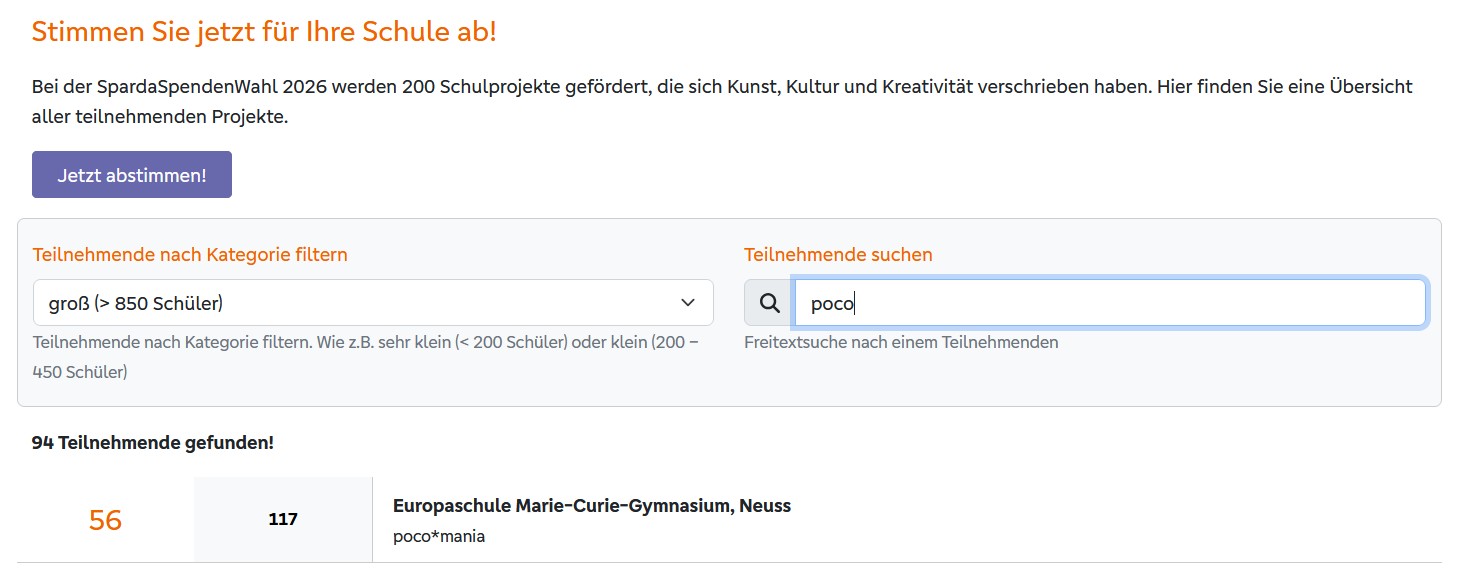Click the heading 'Stimmen Sie jetzt für Ihre Schule ab!'
Viewport: 1472px width, 577px height.
pyautogui.click(x=264, y=32)
